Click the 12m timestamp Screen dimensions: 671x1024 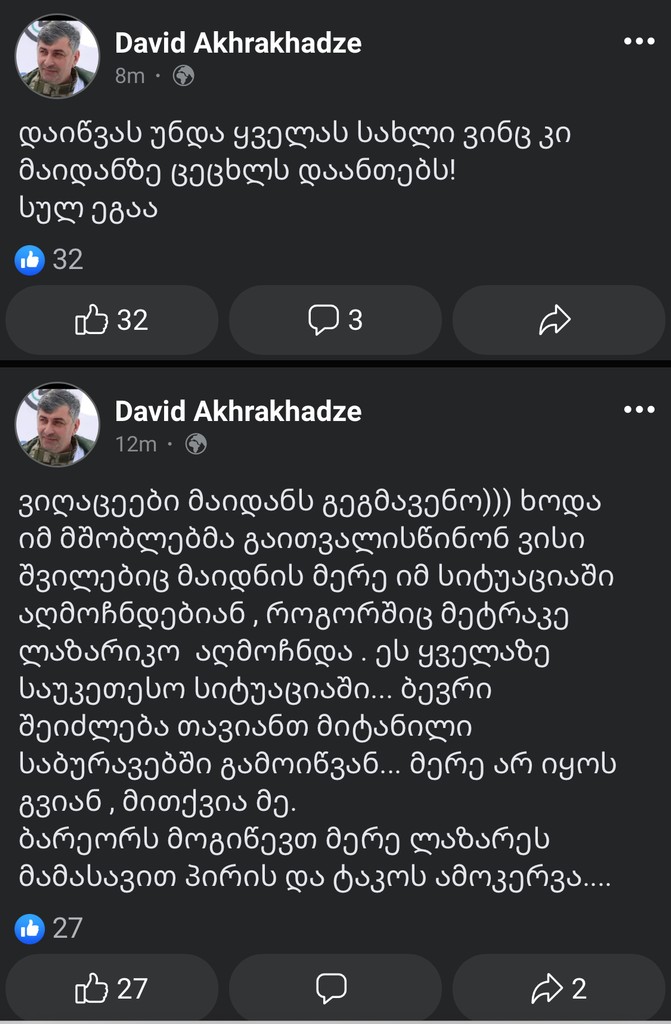coord(136,444)
